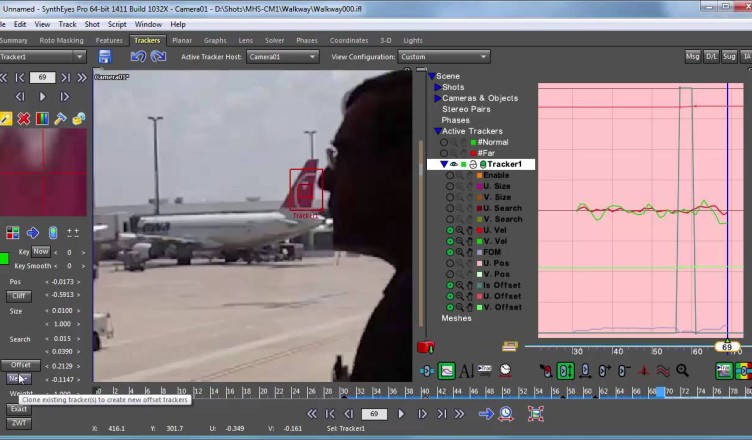Click the red delete-to-graph cube icon

pyautogui.click(x=425, y=347)
